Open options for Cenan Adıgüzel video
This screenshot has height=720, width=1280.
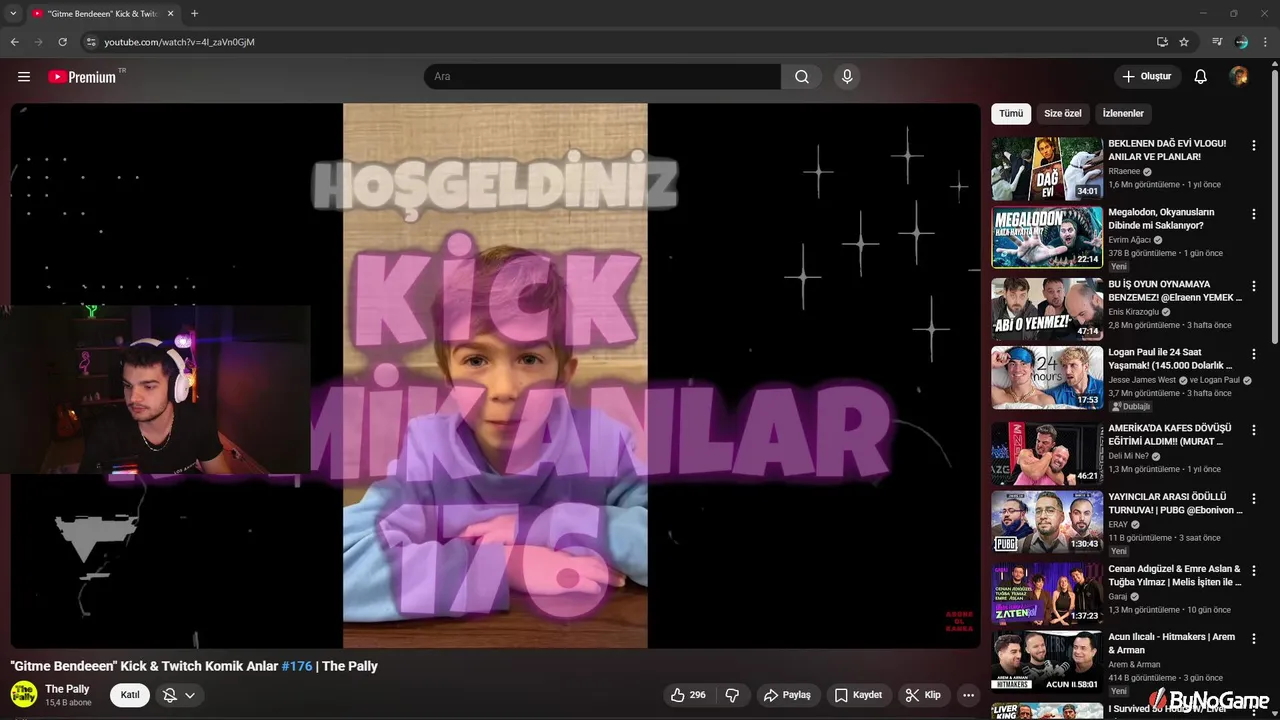pos(1253,570)
